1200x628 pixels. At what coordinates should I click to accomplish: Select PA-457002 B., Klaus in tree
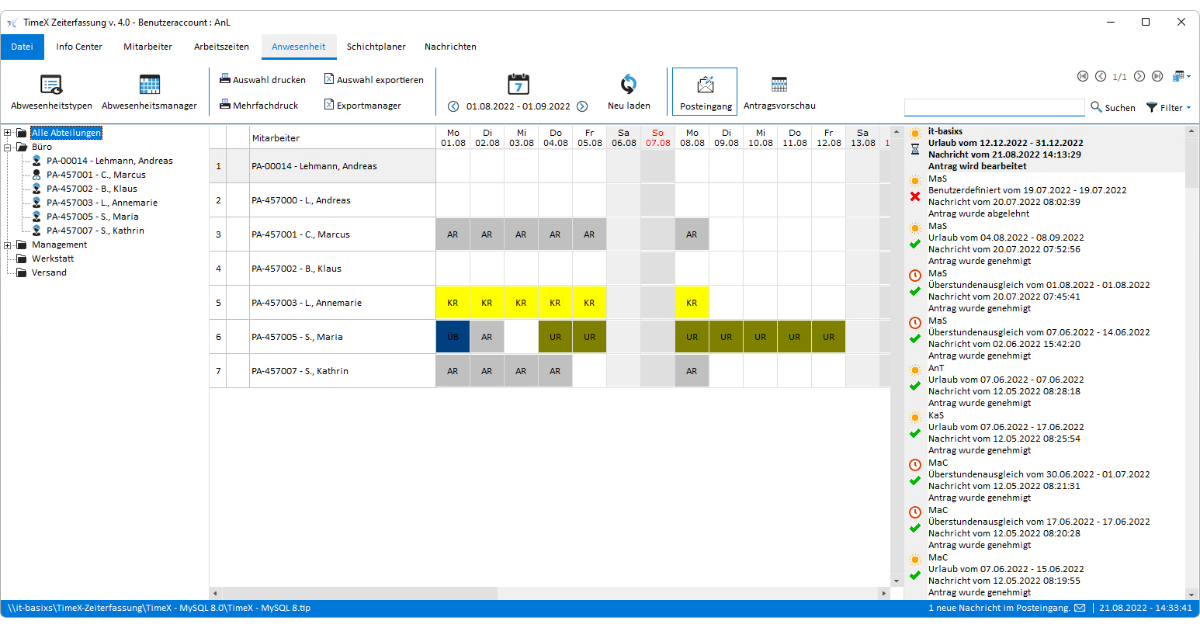point(92,188)
